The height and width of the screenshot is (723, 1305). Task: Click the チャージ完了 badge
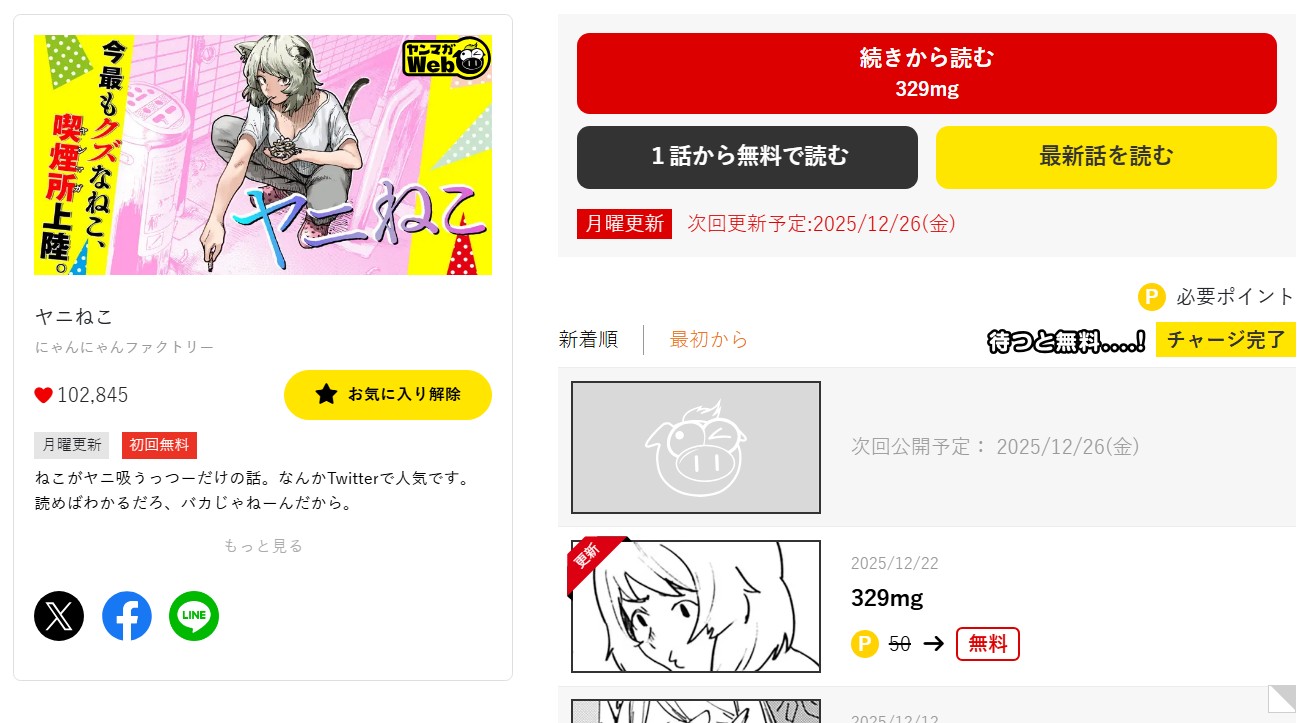[1226, 340]
